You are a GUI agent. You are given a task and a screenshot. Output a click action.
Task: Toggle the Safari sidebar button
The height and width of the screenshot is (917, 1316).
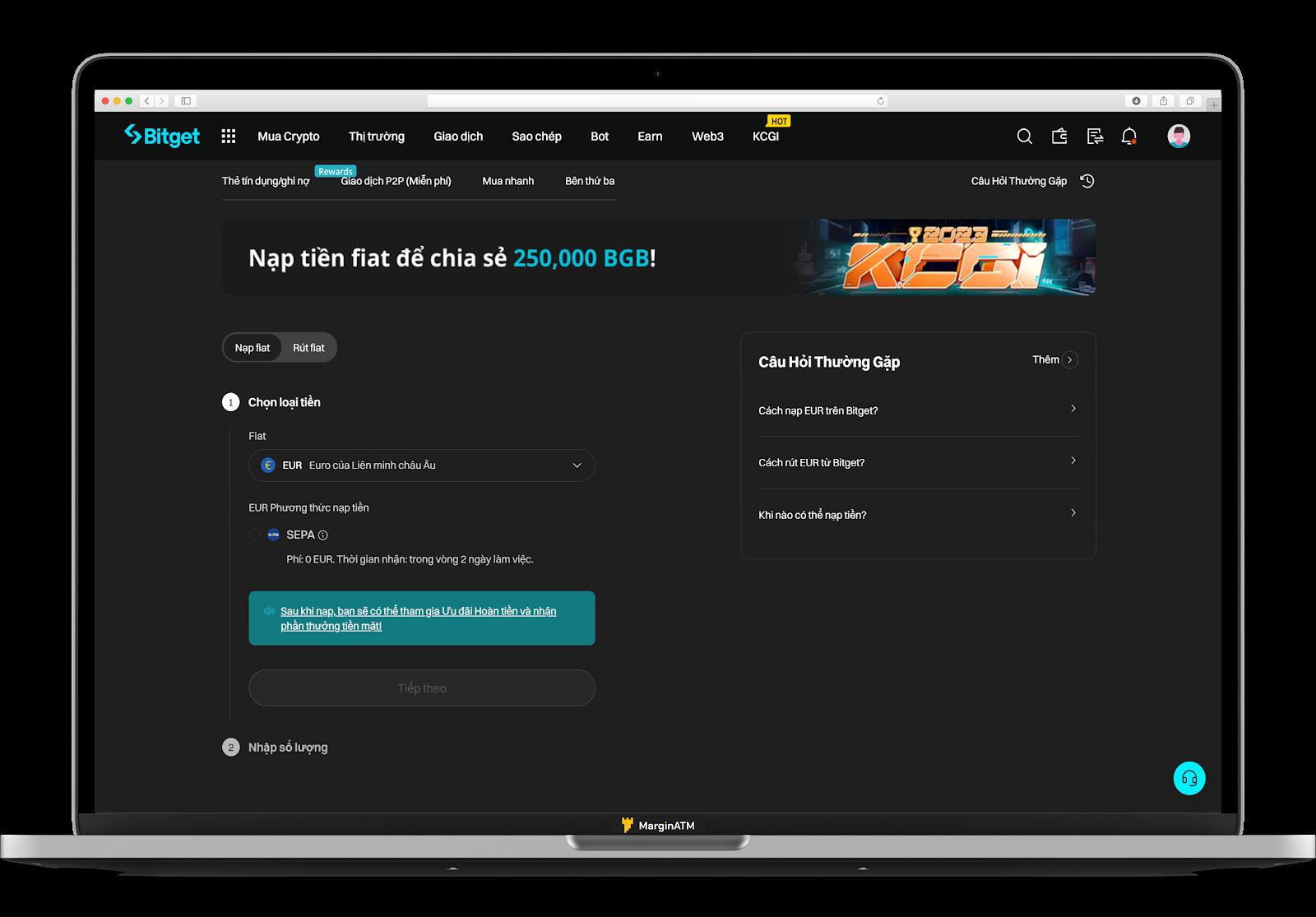(x=186, y=100)
